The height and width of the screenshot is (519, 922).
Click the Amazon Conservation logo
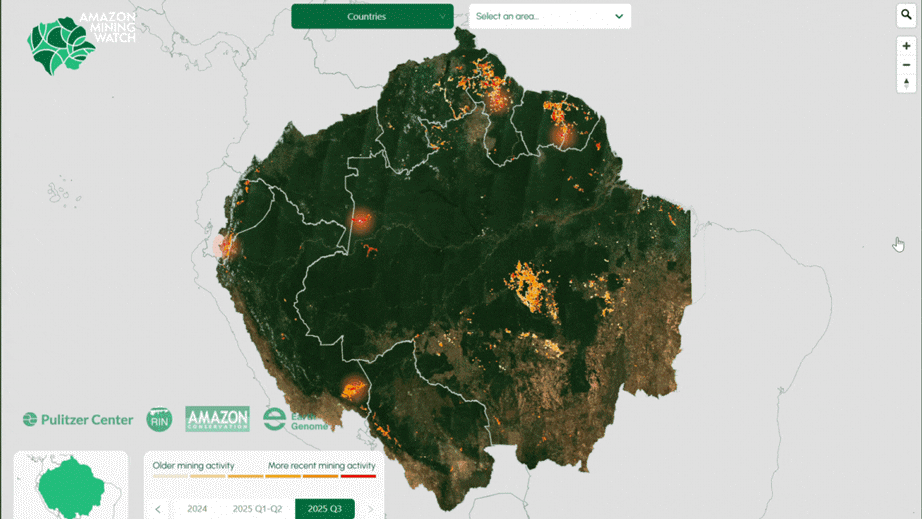[x=217, y=419]
